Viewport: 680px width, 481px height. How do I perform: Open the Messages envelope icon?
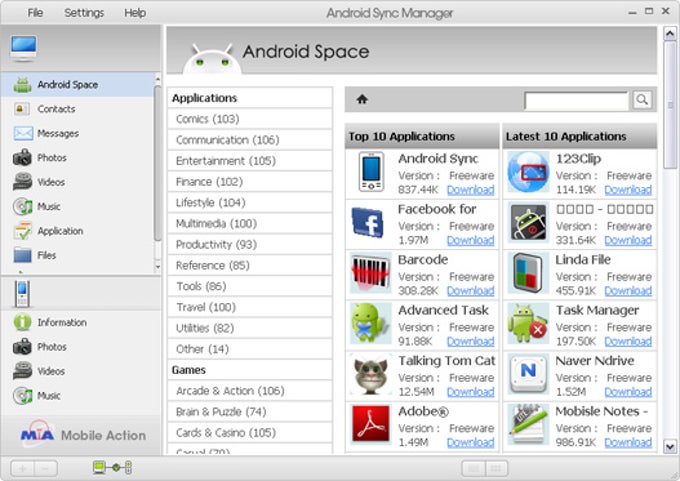coord(23,133)
